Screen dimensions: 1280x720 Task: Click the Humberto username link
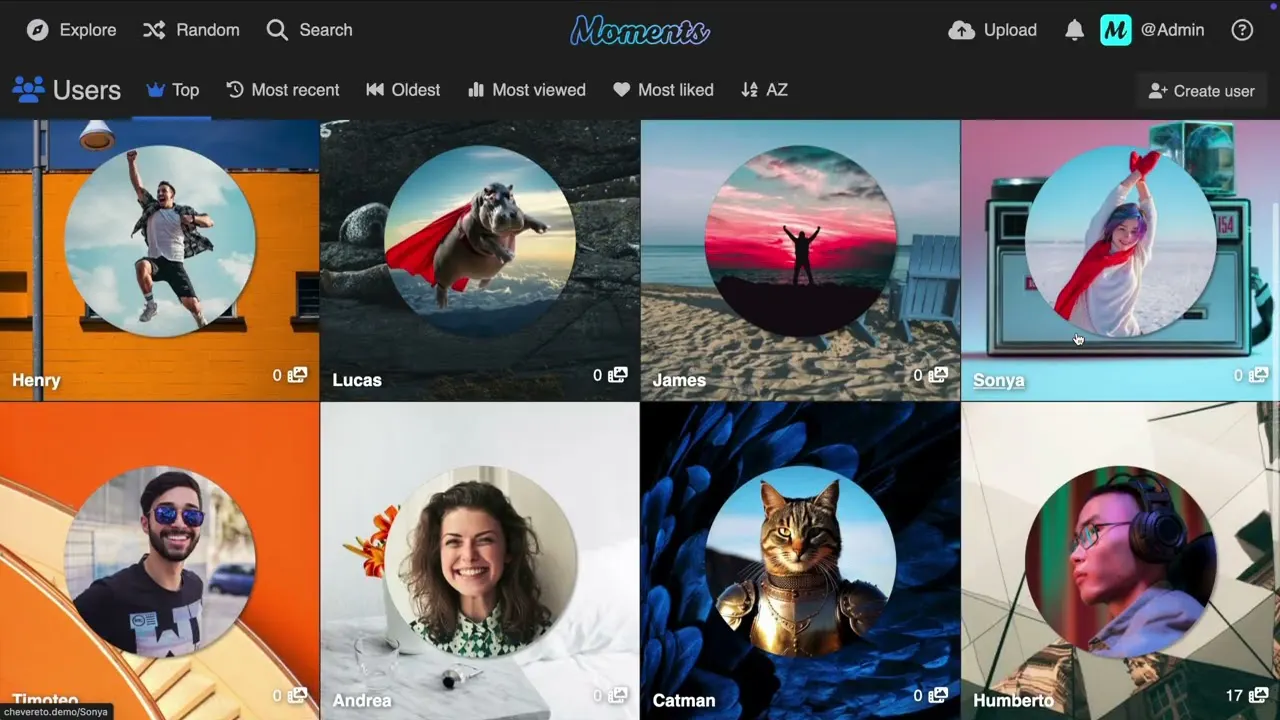tap(1013, 700)
